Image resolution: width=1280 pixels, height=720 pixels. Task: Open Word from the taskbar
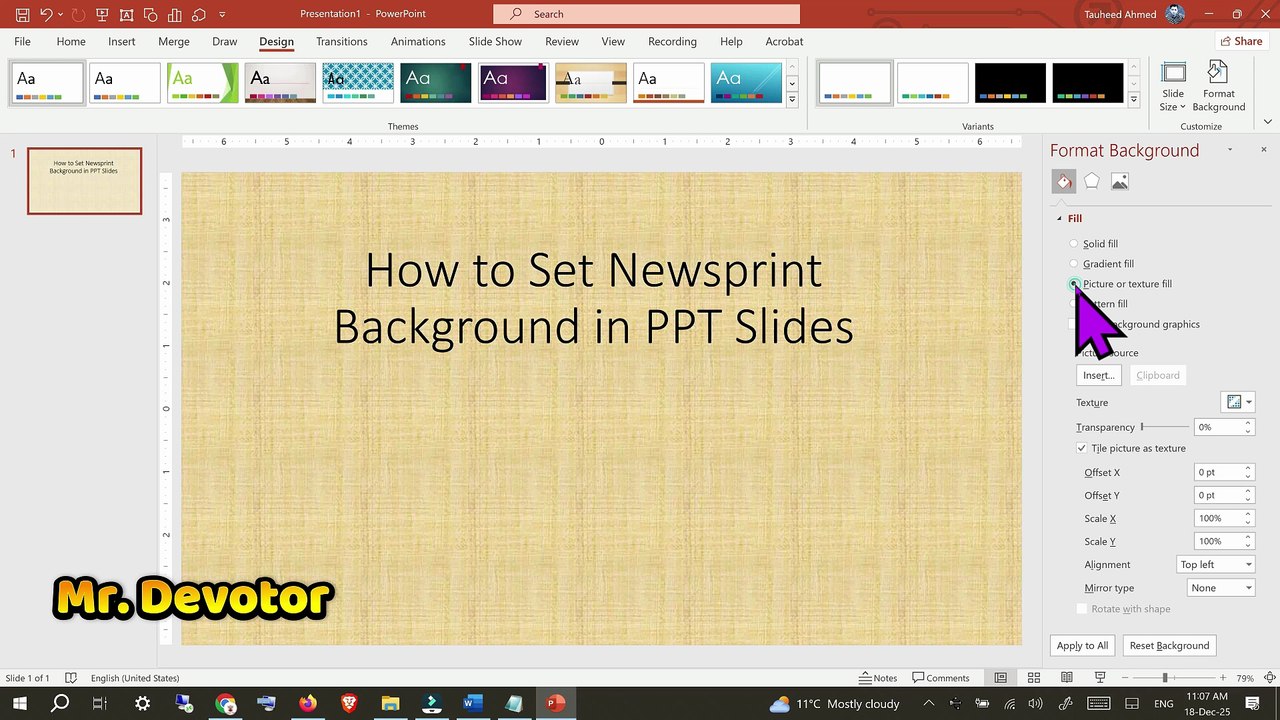tap(472, 703)
